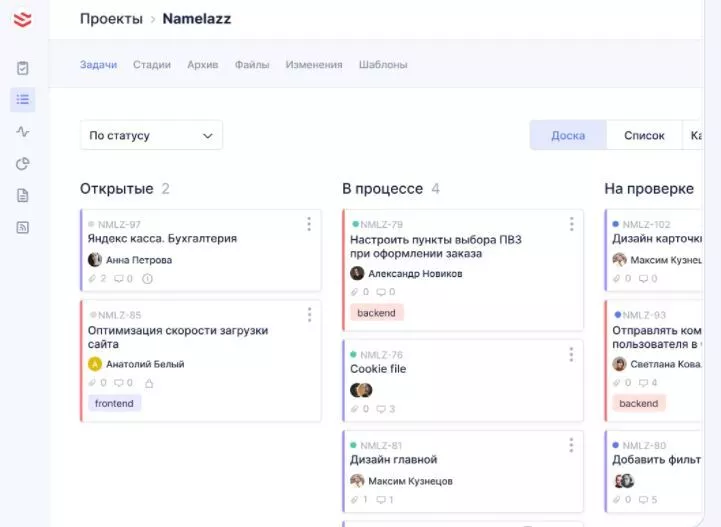Open the По статусу grouping dropdown
Screen dimensions: 721x527
151,135
